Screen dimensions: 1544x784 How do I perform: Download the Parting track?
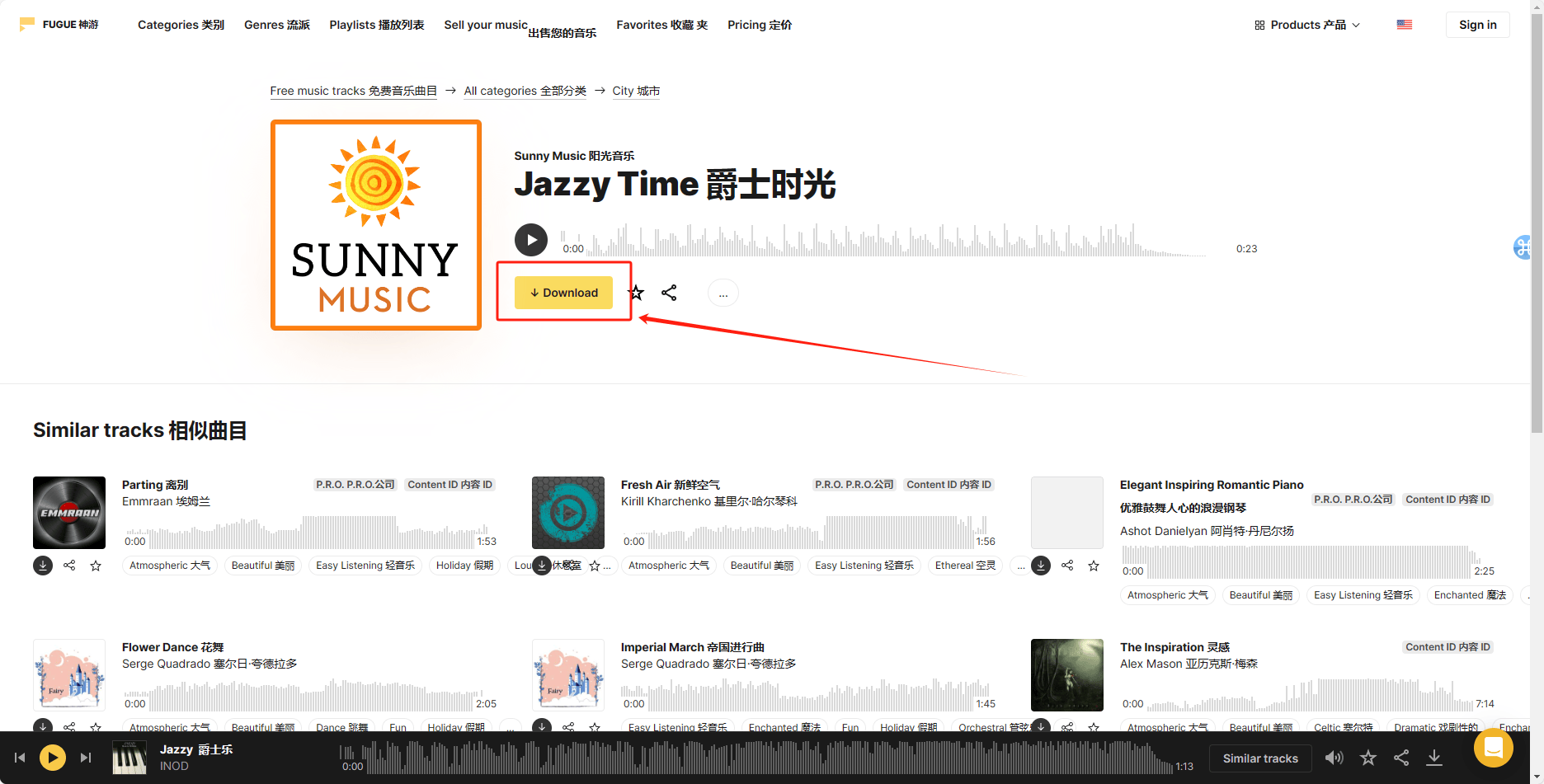pyautogui.click(x=43, y=566)
